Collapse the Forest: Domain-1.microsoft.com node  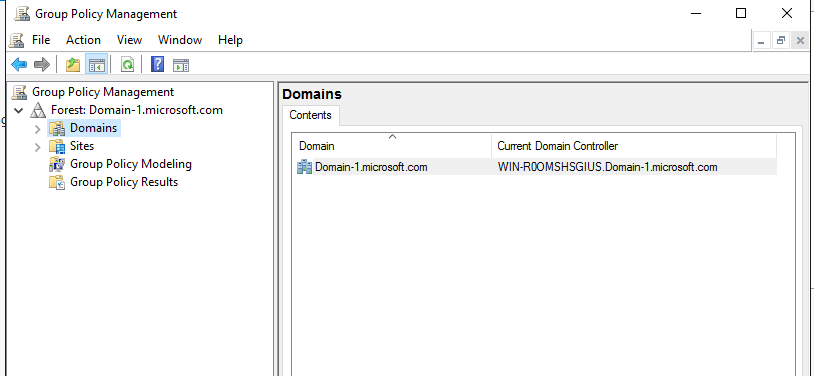(19, 110)
